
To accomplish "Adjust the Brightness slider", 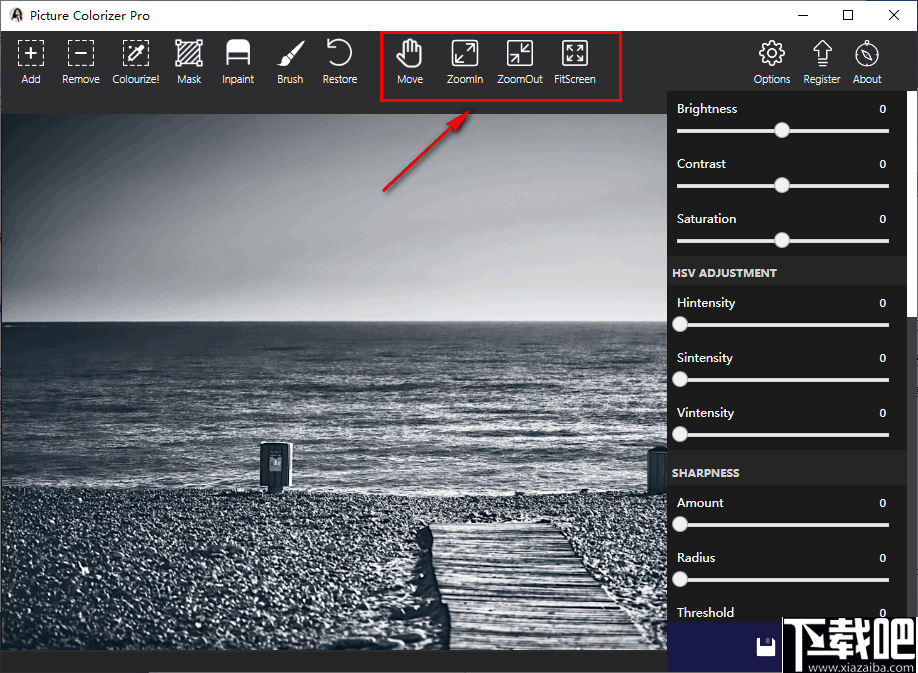I will point(781,130).
